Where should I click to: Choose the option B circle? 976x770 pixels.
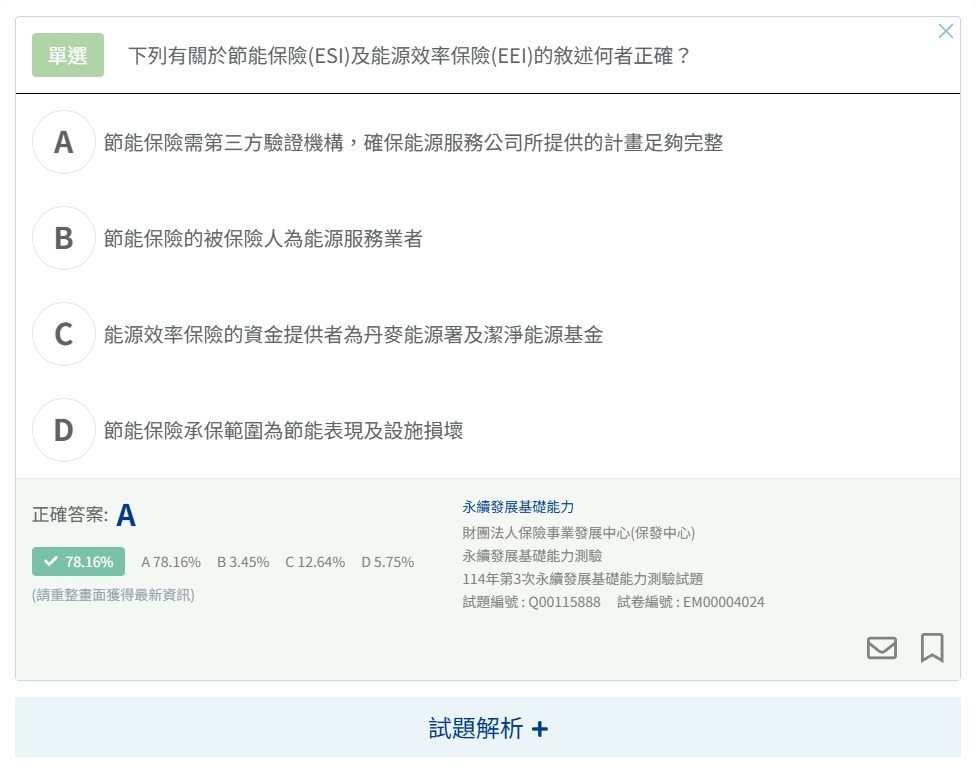(64, 238)
